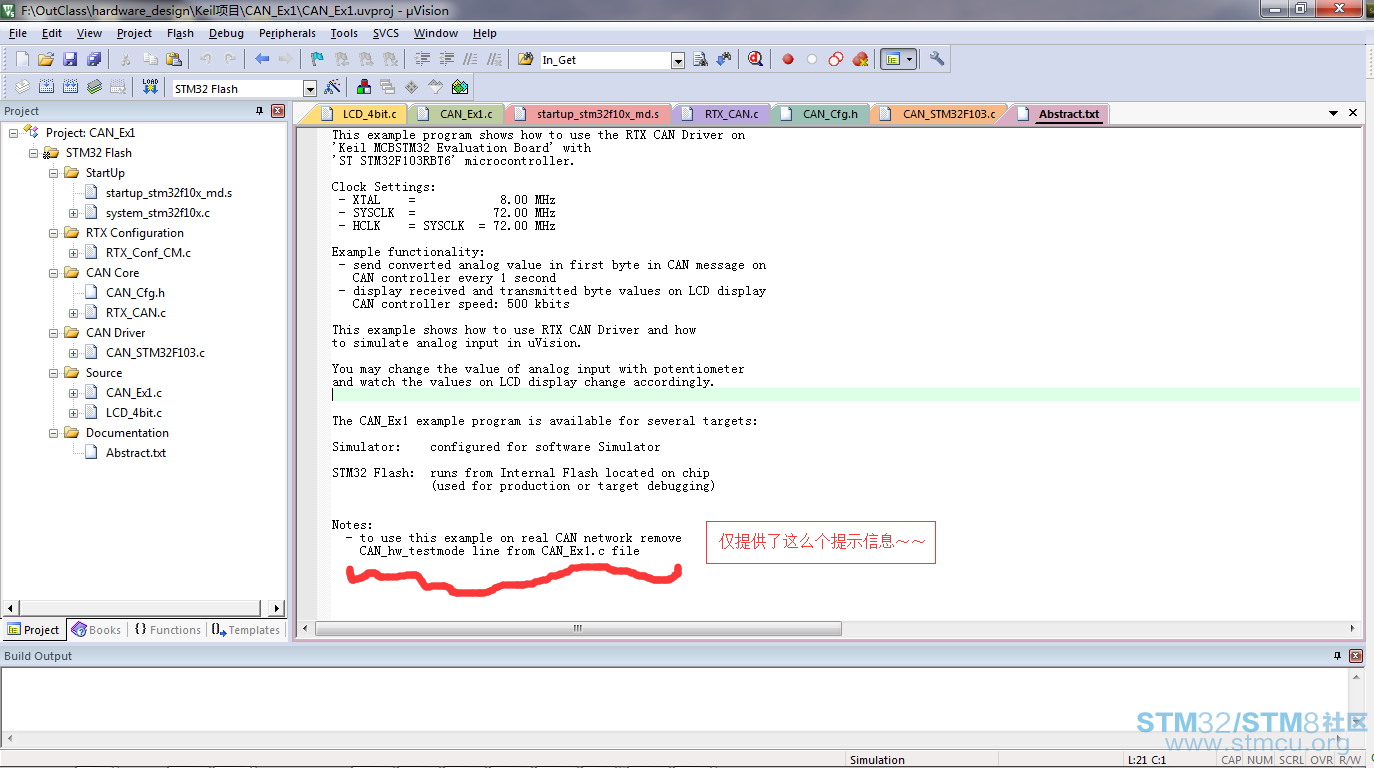Create a new file with the toolbar icon
Image resolution: width=1374 pixels, height=768 pixels.
click(22, 59)
